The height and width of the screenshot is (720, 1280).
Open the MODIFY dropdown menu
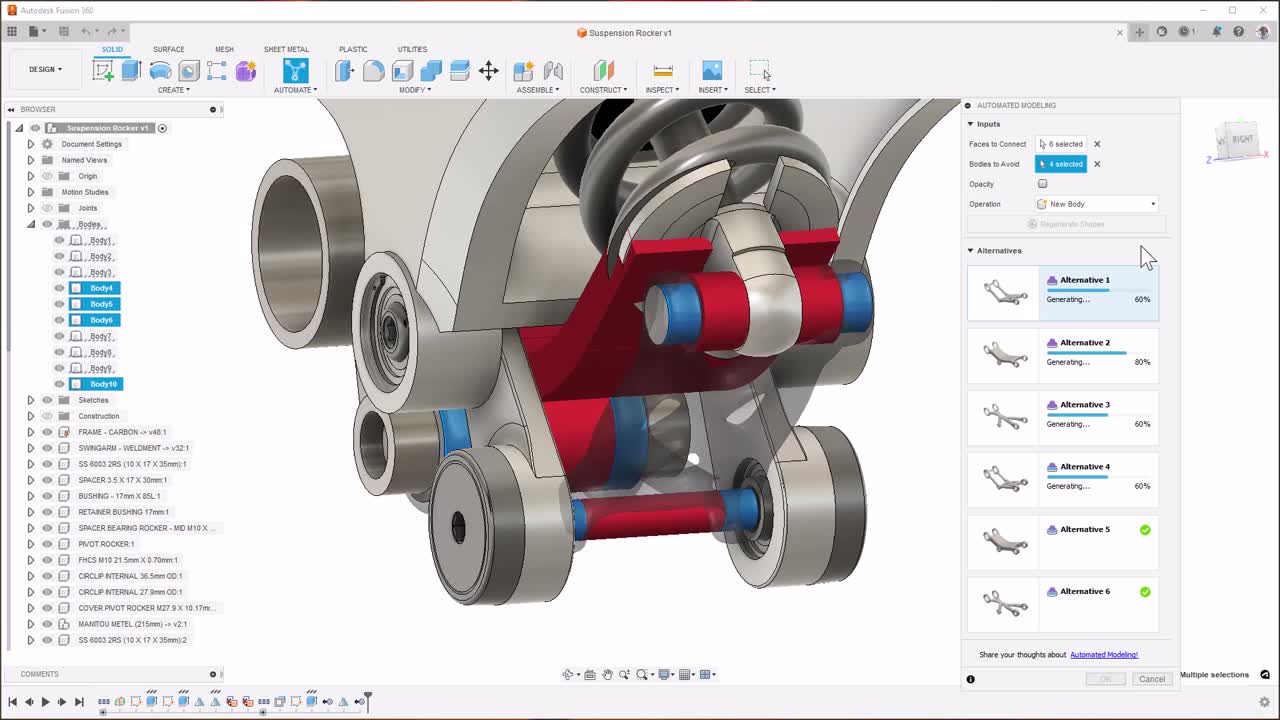(x=415, y=90)
